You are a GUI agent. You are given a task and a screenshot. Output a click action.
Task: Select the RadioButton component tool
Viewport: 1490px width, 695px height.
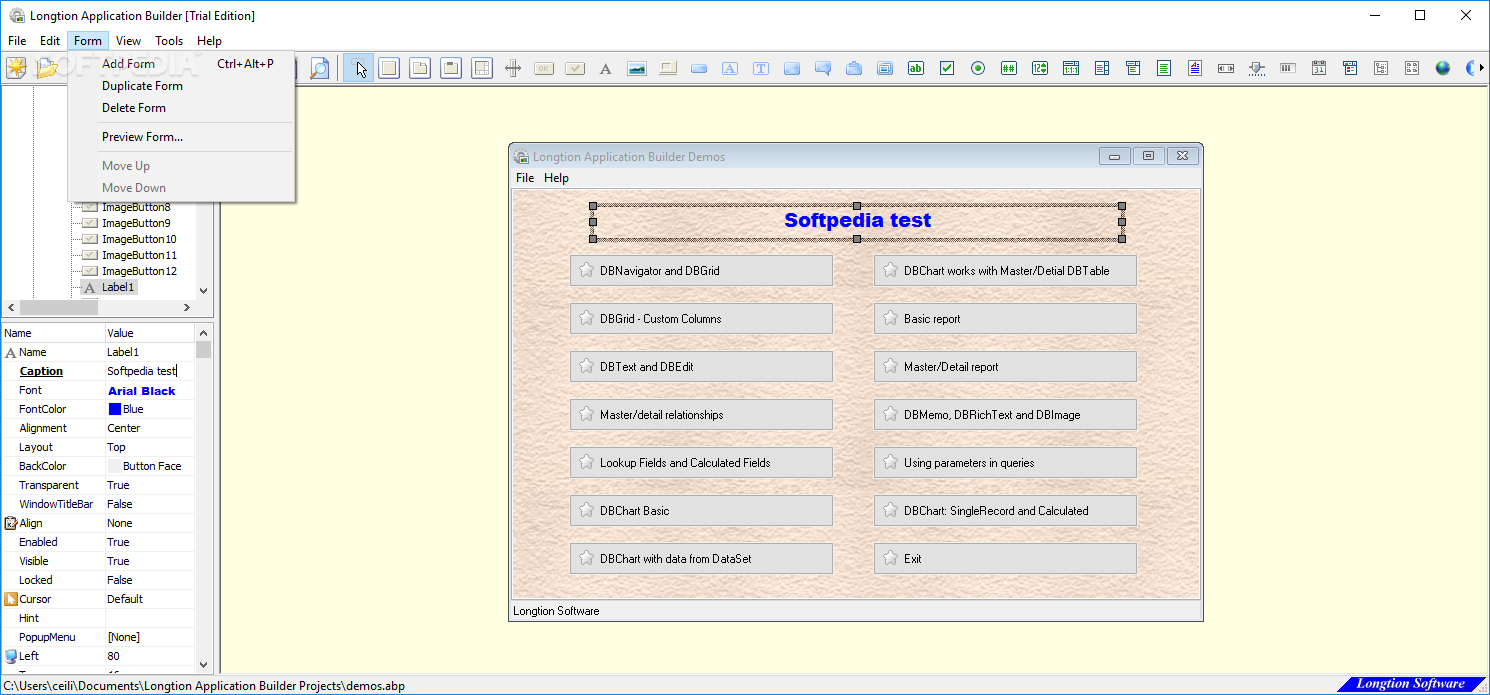point(978,68)
